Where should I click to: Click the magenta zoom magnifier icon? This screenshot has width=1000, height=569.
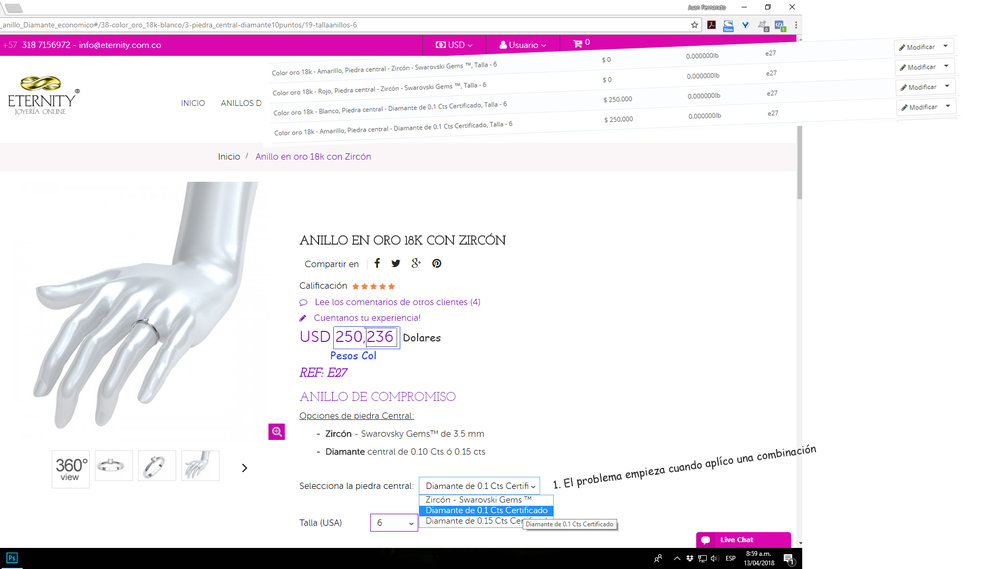point(277,432)
